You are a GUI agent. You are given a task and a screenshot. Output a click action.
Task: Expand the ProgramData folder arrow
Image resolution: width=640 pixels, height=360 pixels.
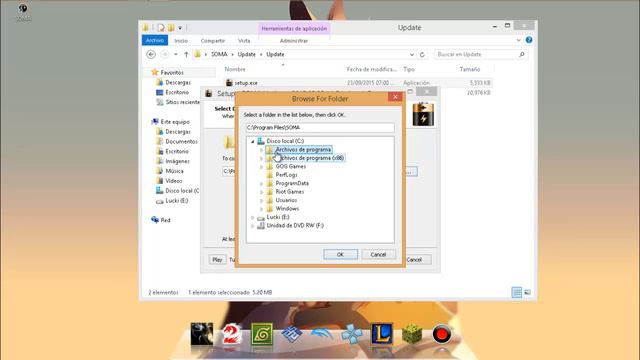pos(262,184)
